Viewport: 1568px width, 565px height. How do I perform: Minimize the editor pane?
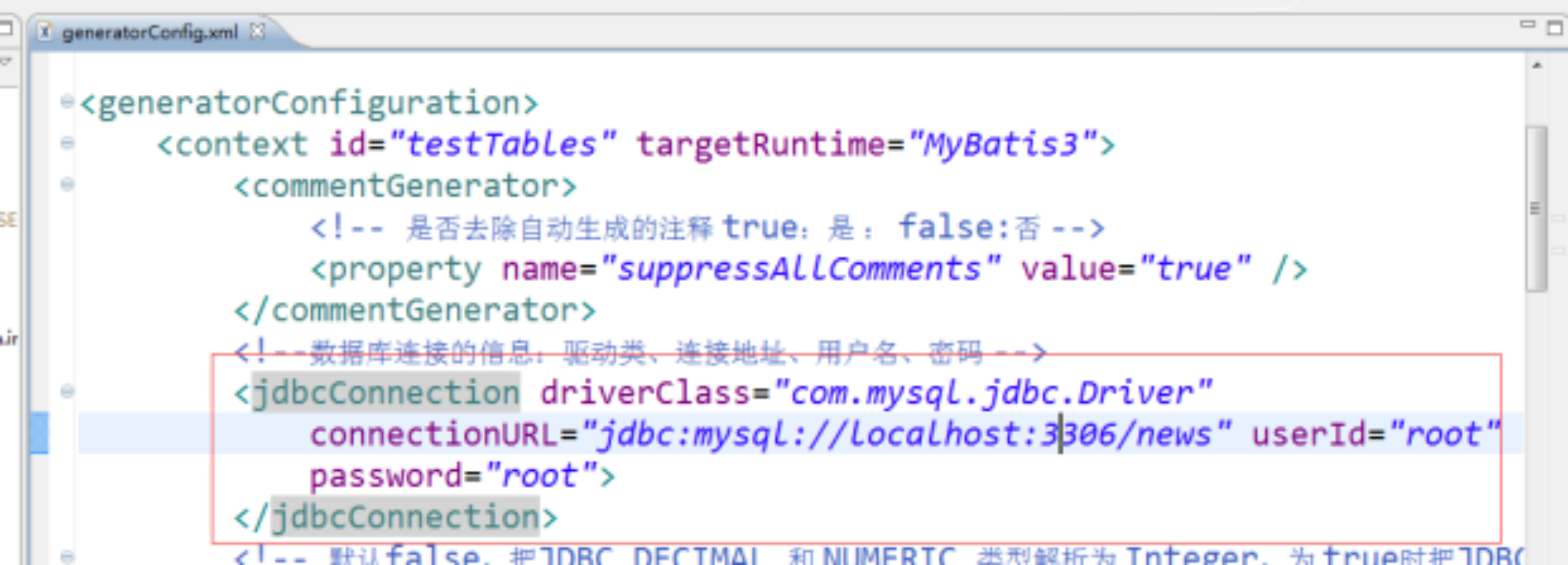click(1528, 24)
